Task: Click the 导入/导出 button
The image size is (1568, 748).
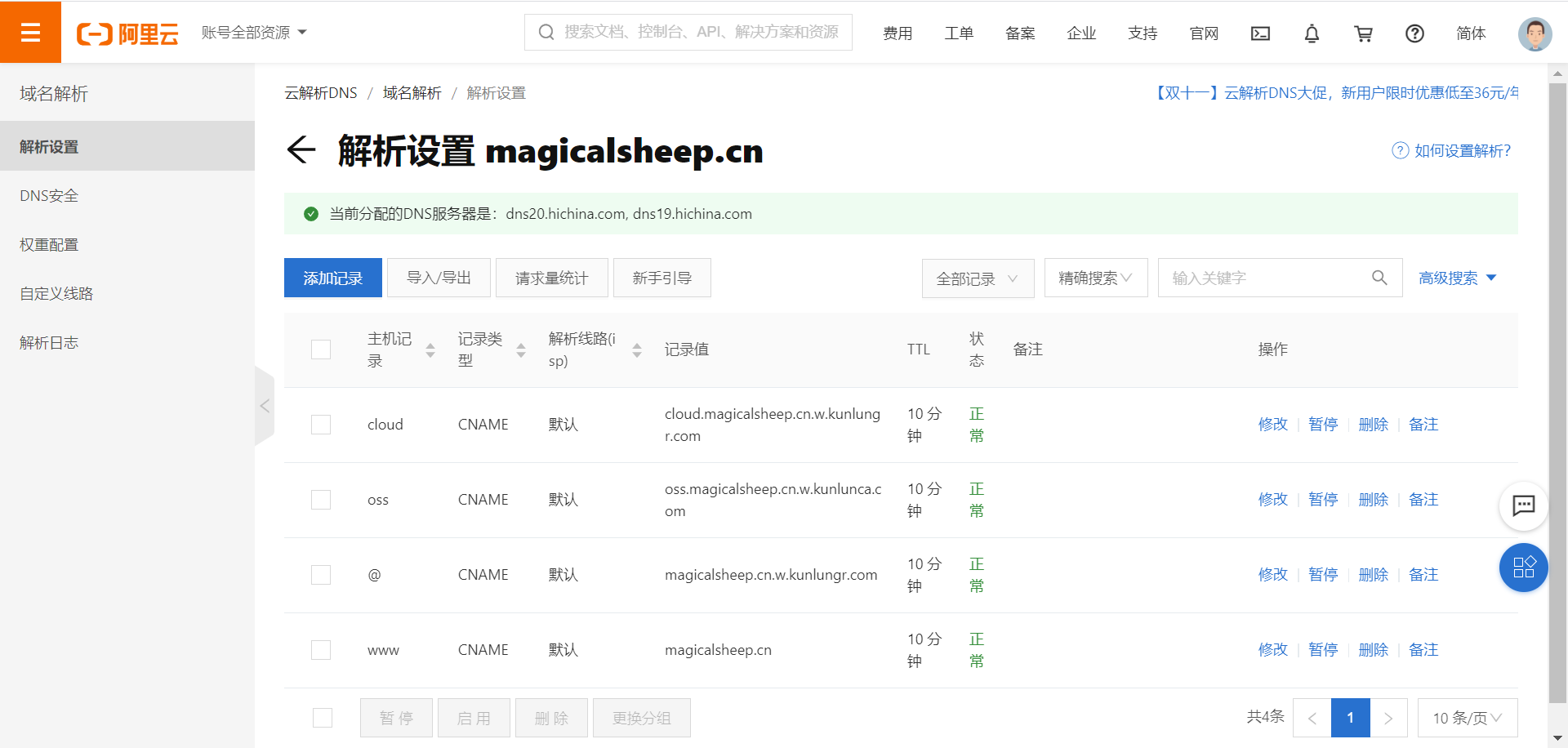Action: 439,278
